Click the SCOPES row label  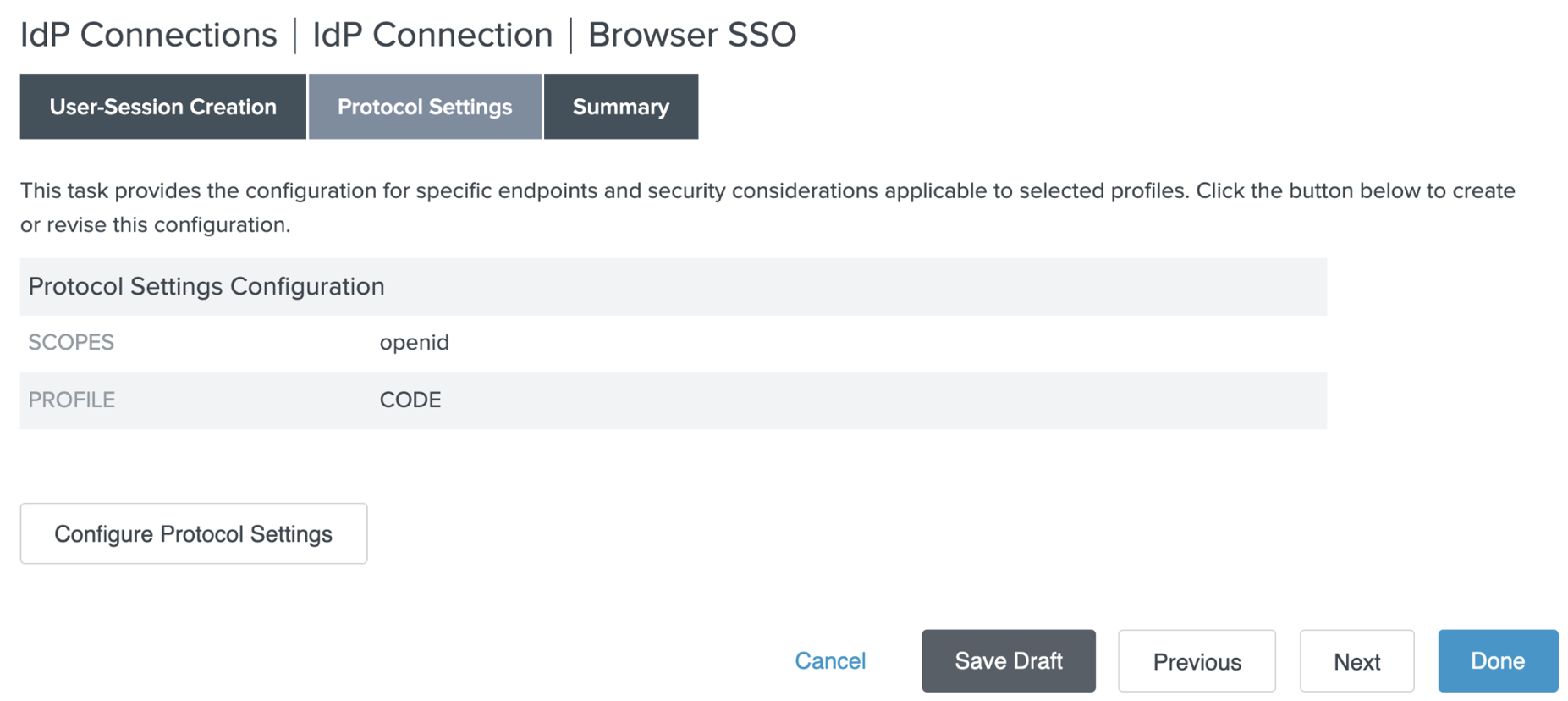click(71, 343)
